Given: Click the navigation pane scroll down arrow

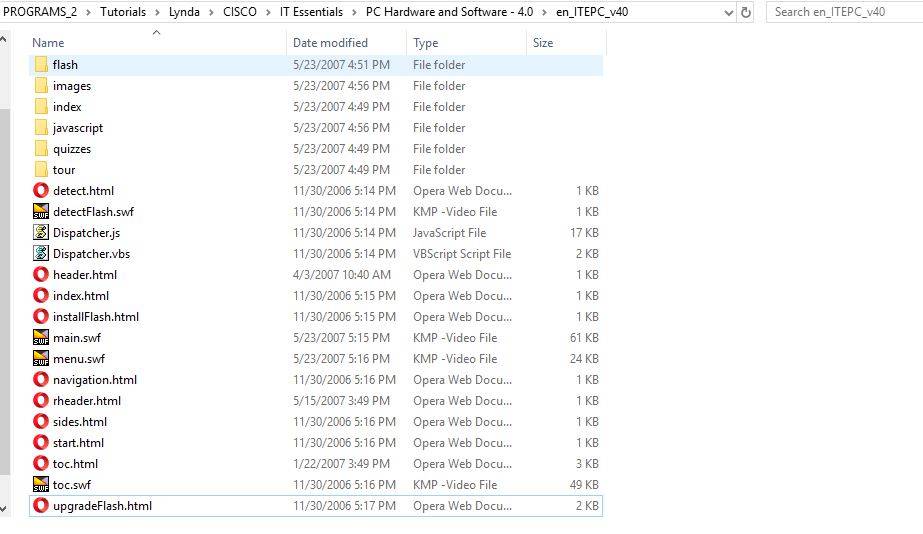Looking at the screenshot, I should (4, 508).
